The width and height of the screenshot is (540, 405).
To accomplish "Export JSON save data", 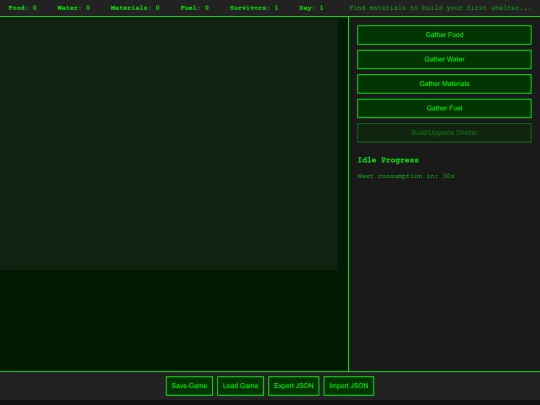I will (294, 386).
